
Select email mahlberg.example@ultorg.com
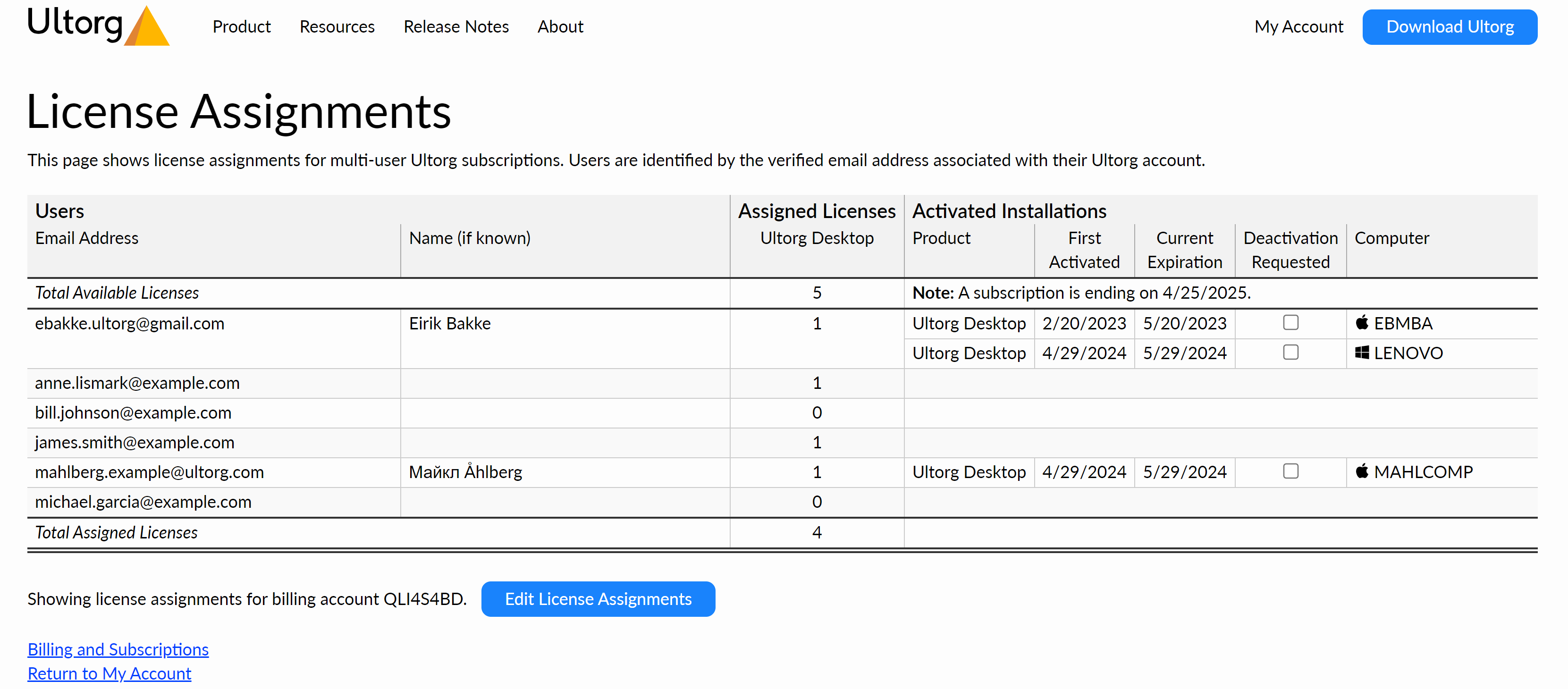tap(149, 472)
